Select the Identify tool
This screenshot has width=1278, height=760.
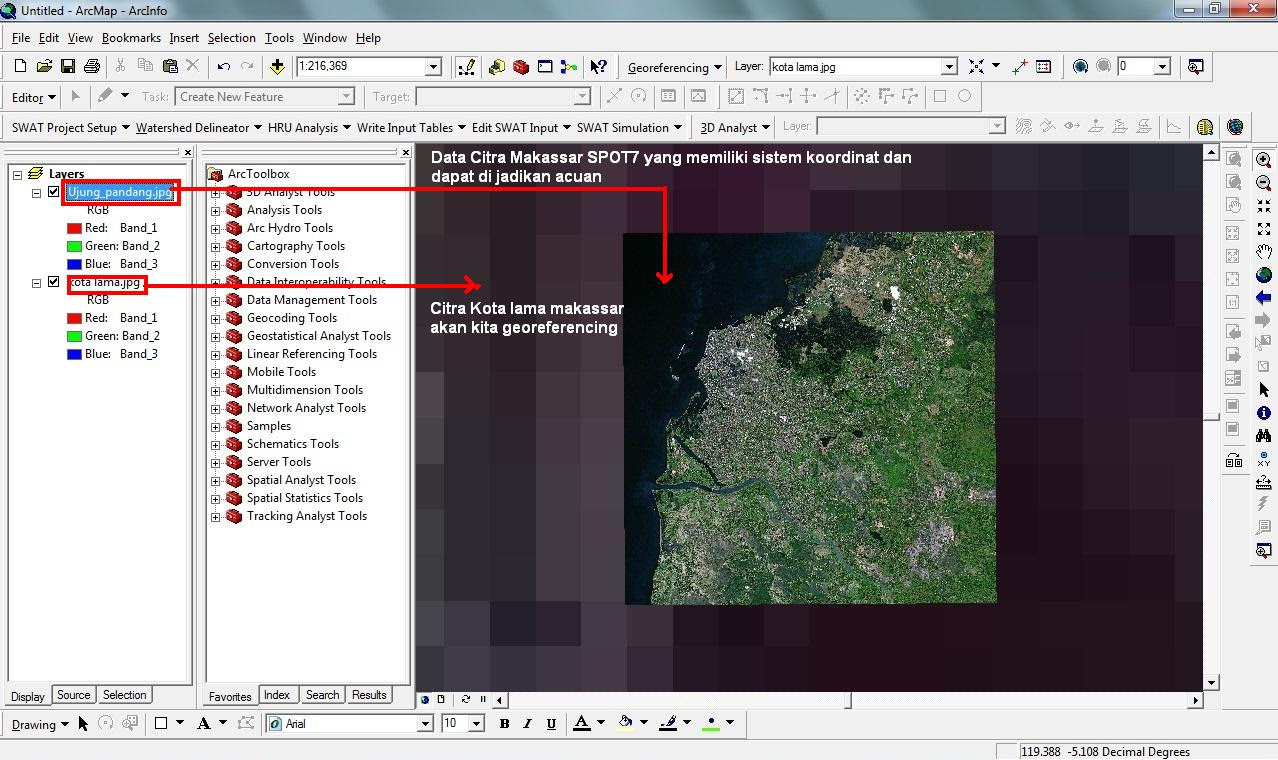1264,413
